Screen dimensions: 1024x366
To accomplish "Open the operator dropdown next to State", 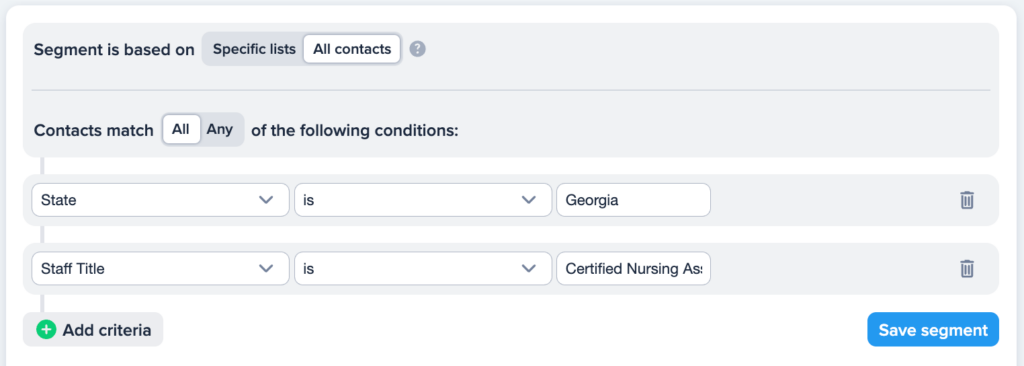I will pos(423,200).
